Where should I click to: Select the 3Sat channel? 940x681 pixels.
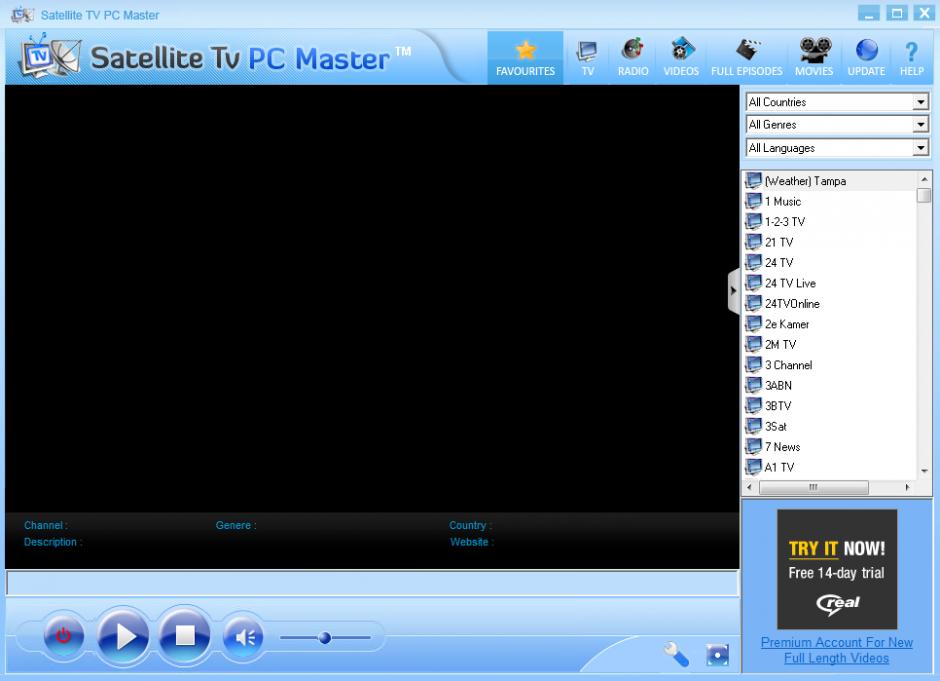pos(830,426)
